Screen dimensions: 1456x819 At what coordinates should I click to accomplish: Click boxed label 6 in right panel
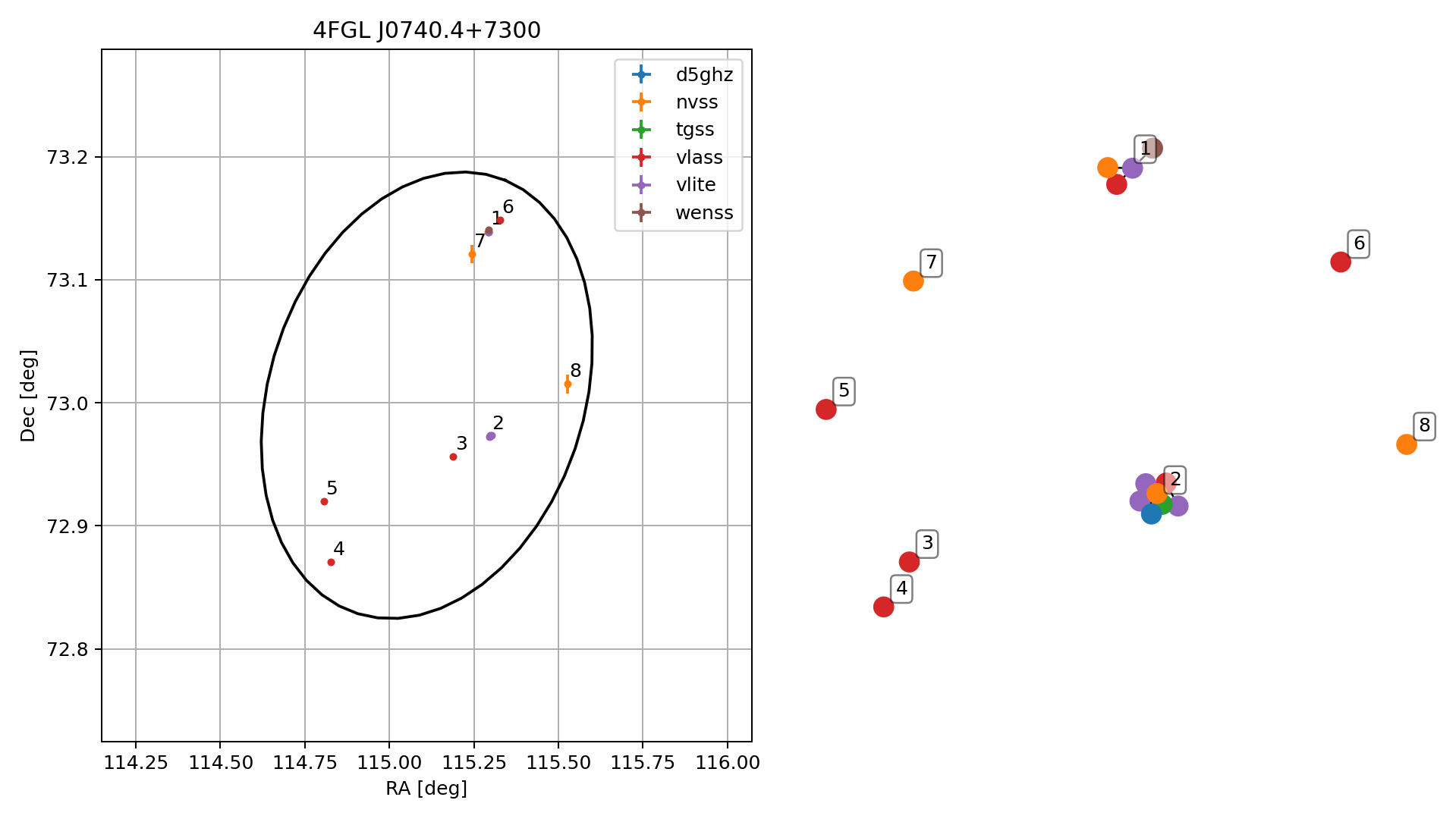1359,243
